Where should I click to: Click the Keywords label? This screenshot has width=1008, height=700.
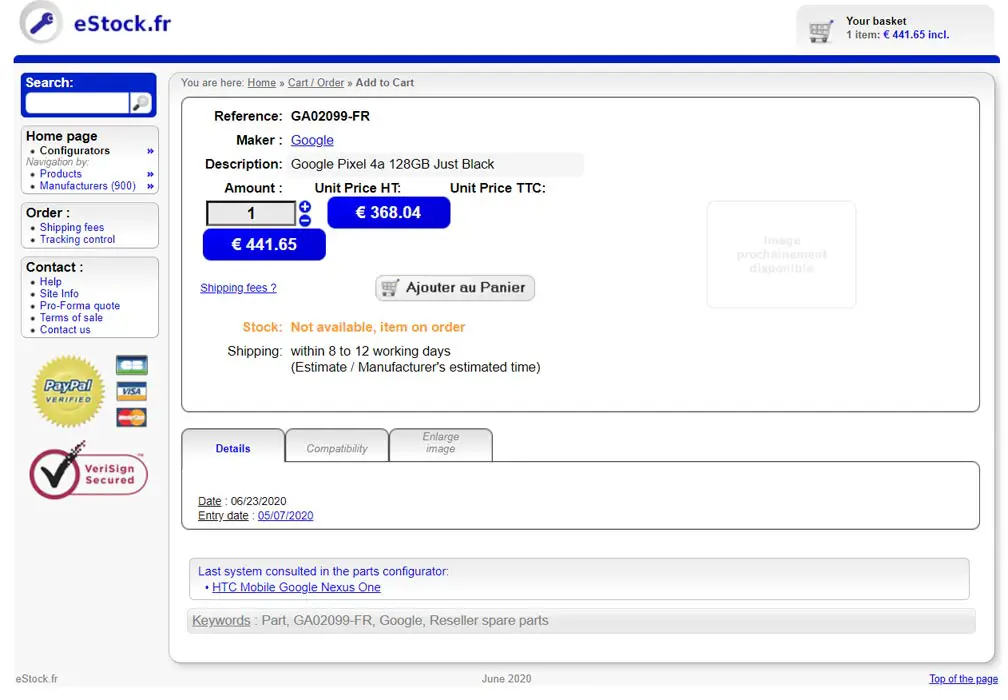[x=221, y=621]
